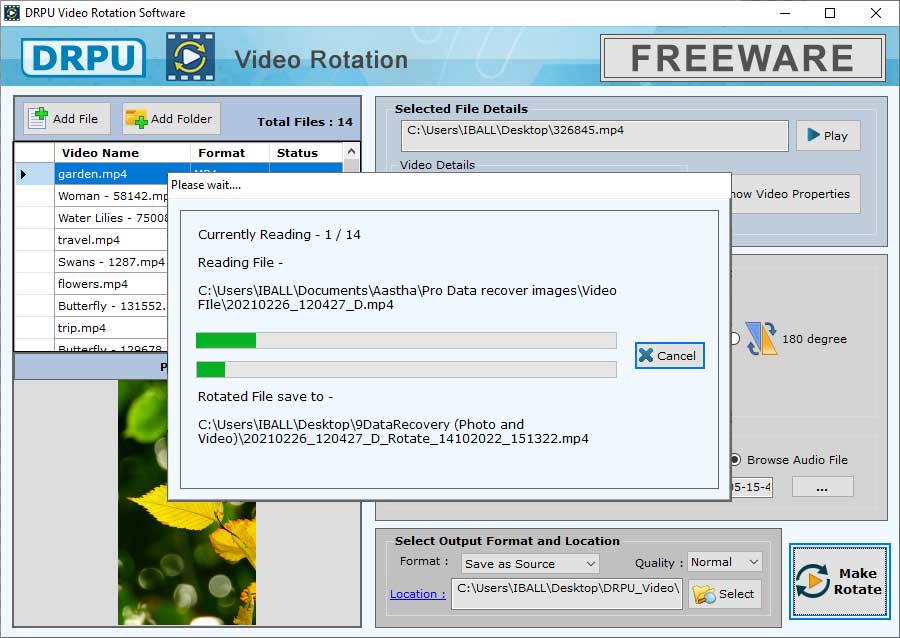Maximize the DRPU Video Rotation window

pos(830,13)
